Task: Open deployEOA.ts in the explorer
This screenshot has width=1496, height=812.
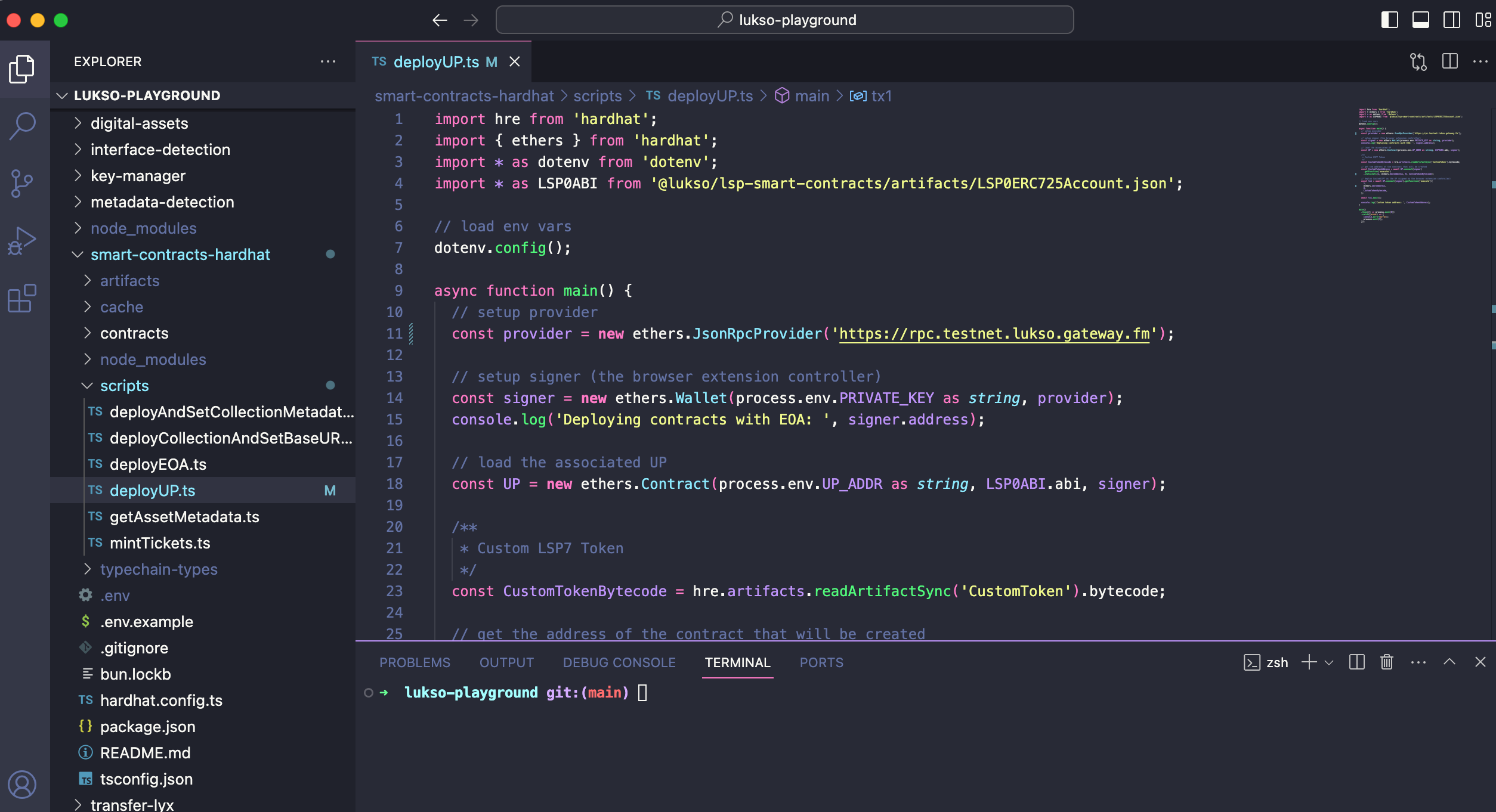Action: click(x=203, y=464)
